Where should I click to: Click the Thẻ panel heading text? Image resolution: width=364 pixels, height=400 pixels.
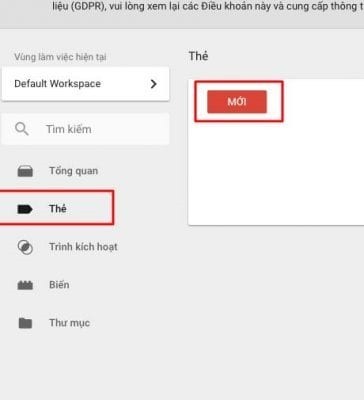199,56
